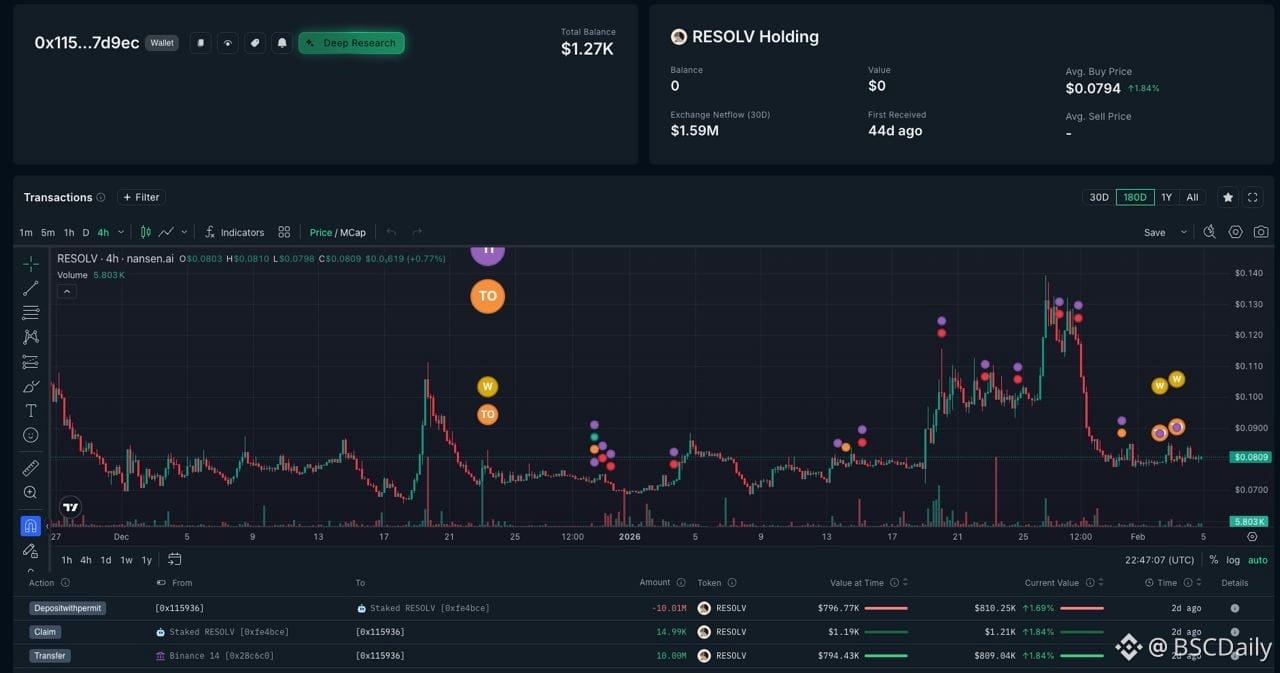Screen dimensions: 1280x673
Task: Open the Save layout dropdown arrow
Action: tap(1184, 232)
